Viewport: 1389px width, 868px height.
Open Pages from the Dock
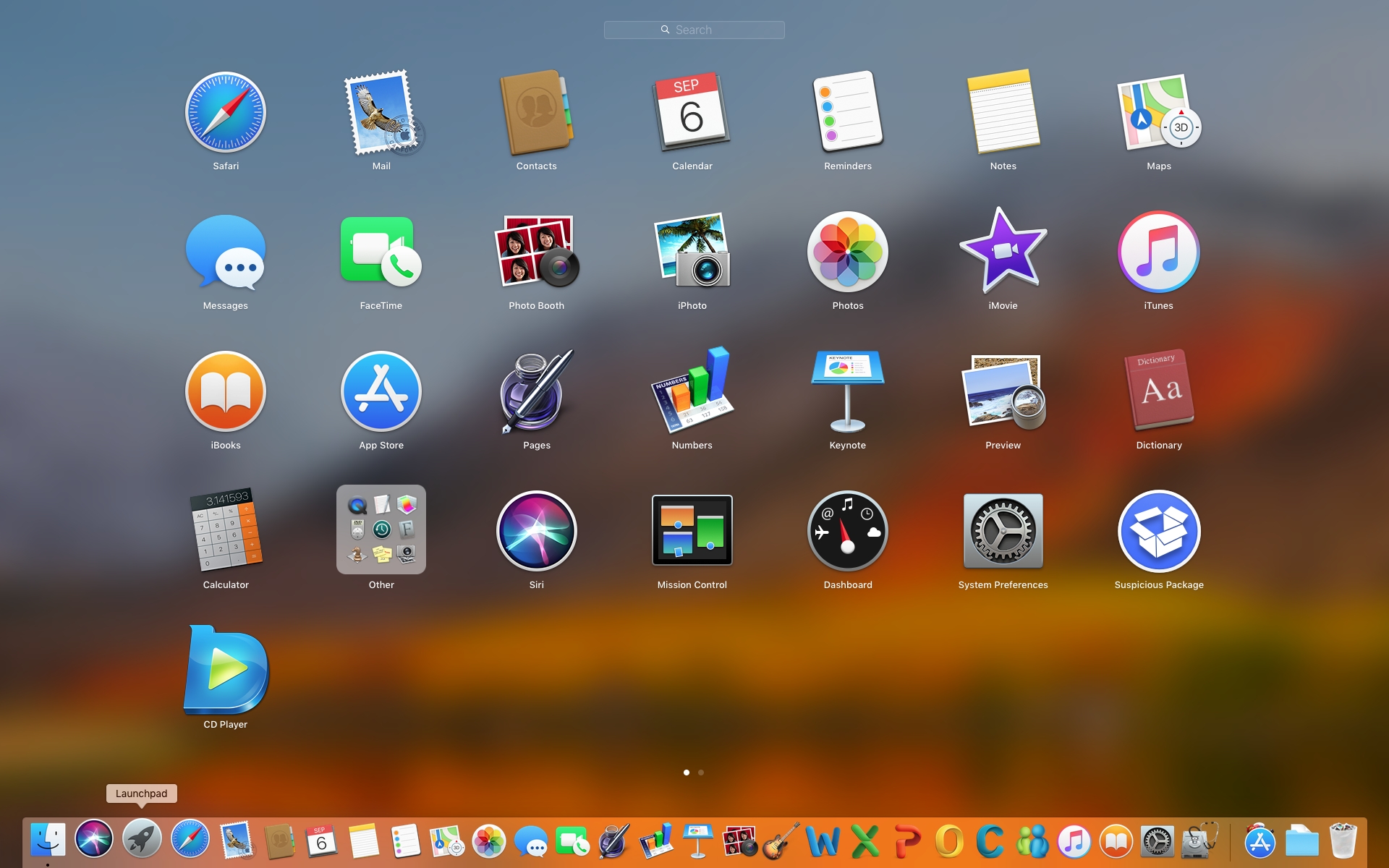coord(614,841)
